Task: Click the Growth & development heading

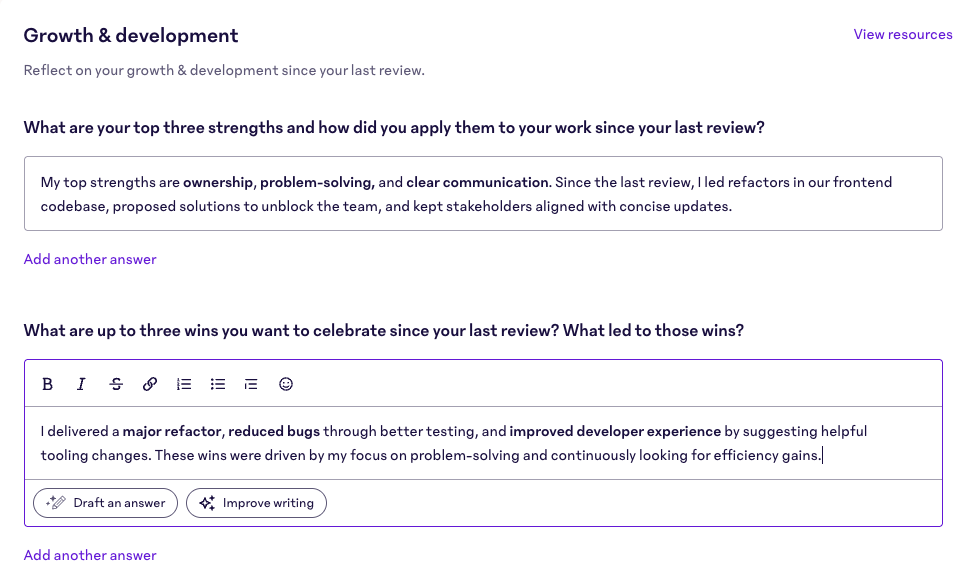Action: tap(131, 36)
